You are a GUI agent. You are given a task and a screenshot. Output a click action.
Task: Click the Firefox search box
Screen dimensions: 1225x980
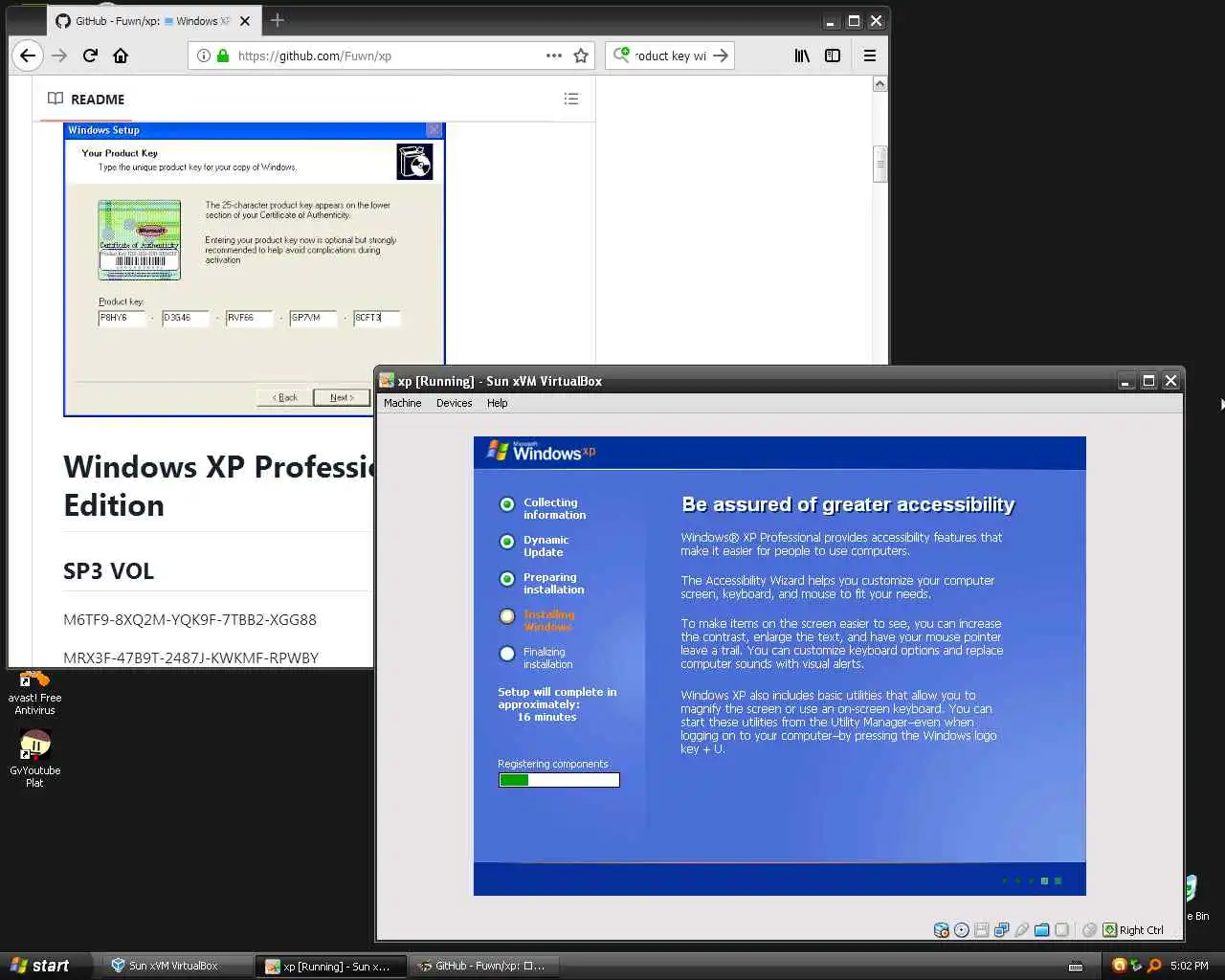(672, 56)
